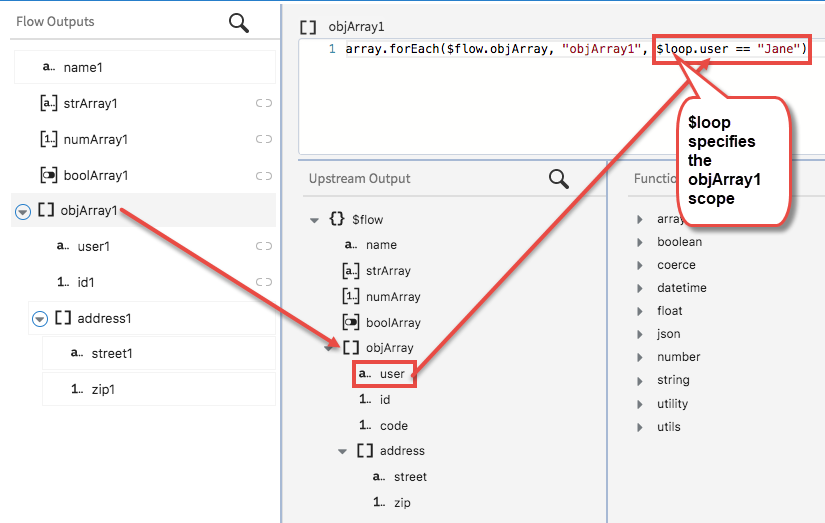
Task: Expand the datetime function category
Action: [640, 288]
